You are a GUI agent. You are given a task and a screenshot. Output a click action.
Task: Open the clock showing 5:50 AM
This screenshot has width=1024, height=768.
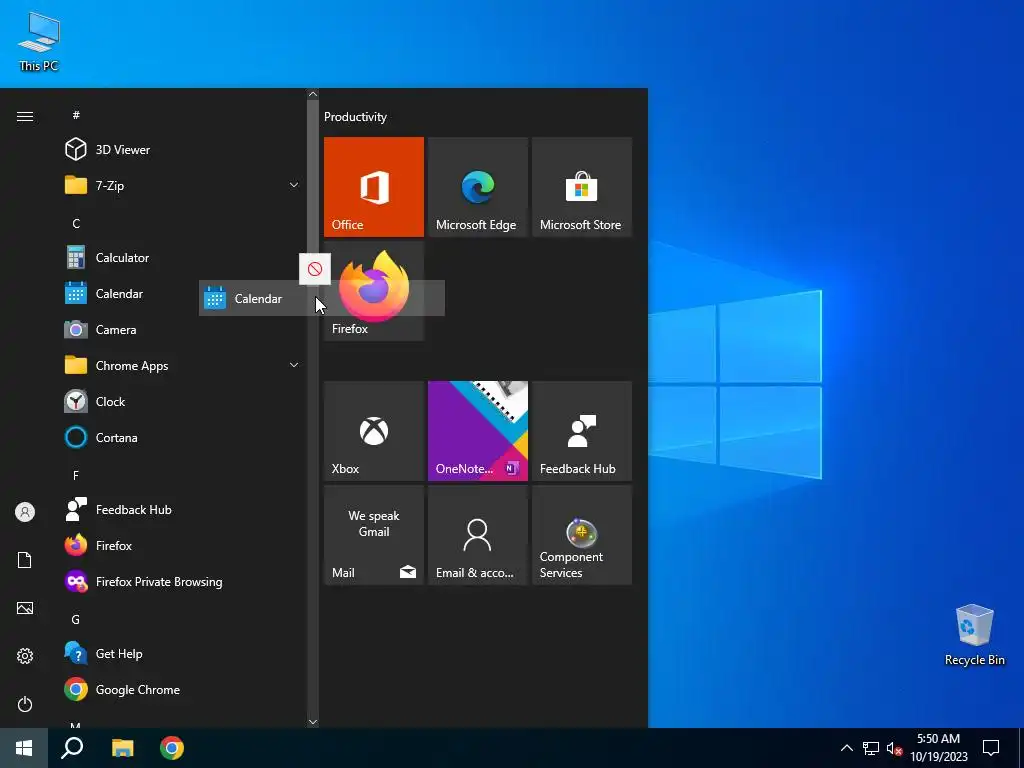coord(938,748)
